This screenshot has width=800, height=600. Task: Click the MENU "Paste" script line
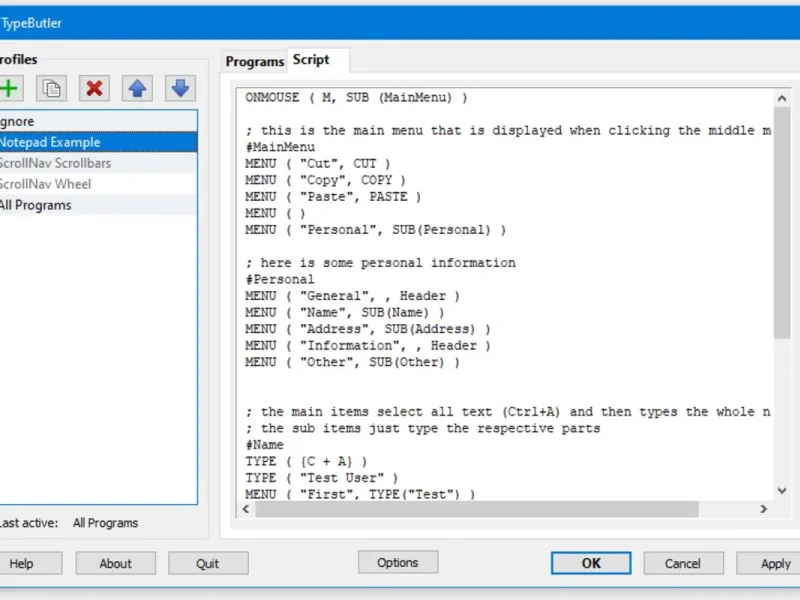333,197
